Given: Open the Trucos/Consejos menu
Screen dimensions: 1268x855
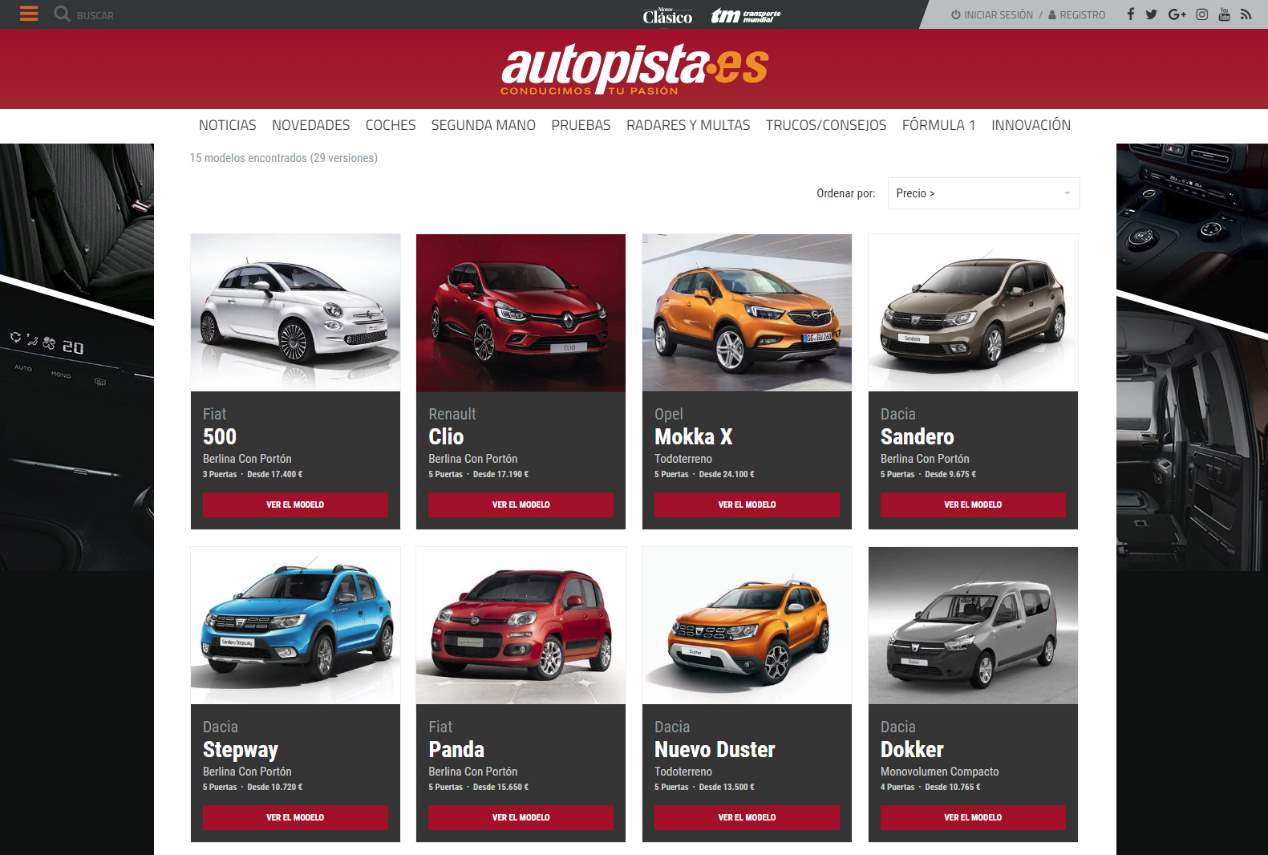Looking at the screenshot, I should [826, 125].
